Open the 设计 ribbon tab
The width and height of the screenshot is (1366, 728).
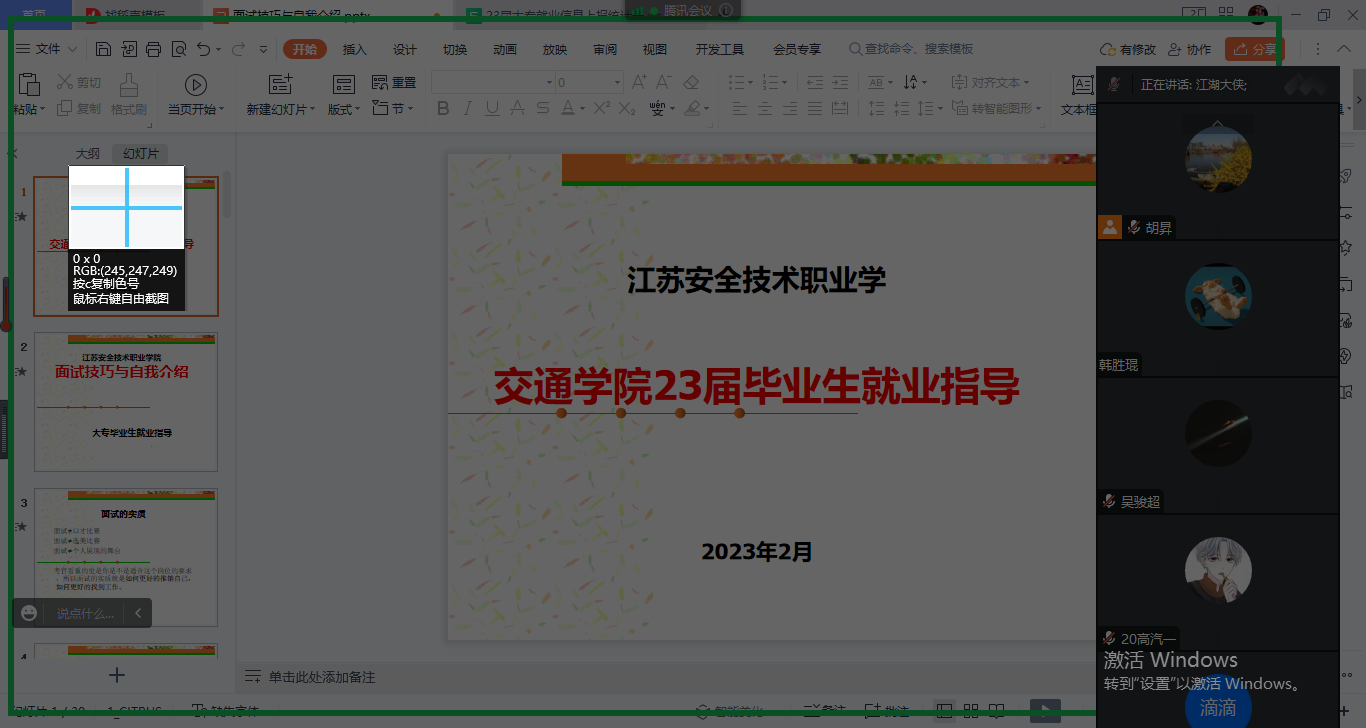click(405, 49)
